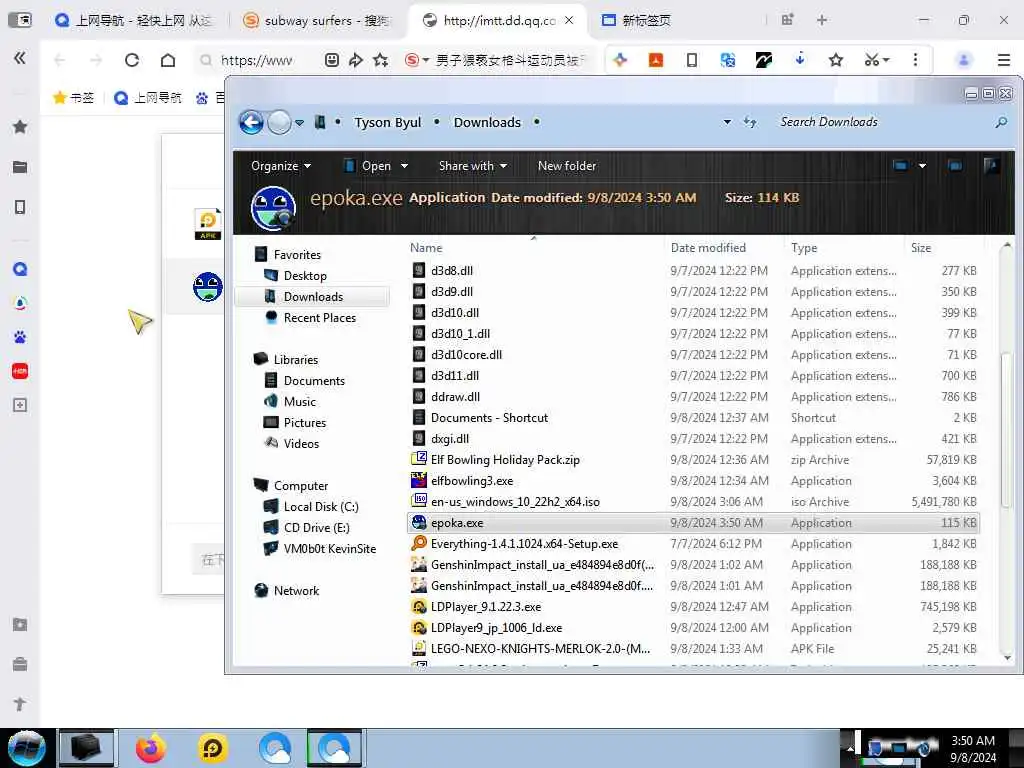Viewport: 1024px width, 768px height.
Task: Close the imtt.dd.qq.com browser tab
Action: pyautogui.click(x=569, y=20)
